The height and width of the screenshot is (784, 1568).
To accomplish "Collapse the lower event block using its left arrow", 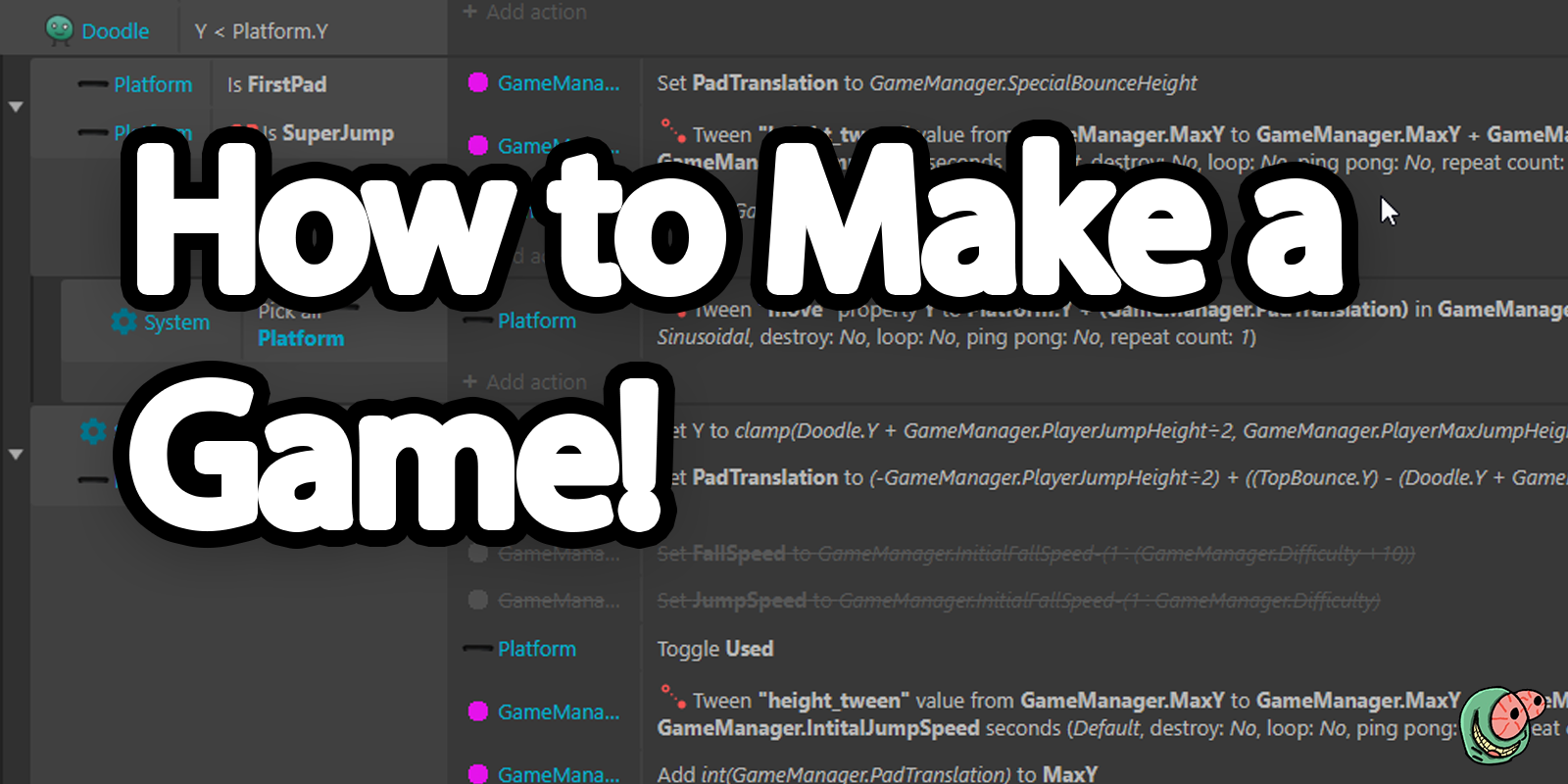I will pyautogui.click(x=16, y=455).
